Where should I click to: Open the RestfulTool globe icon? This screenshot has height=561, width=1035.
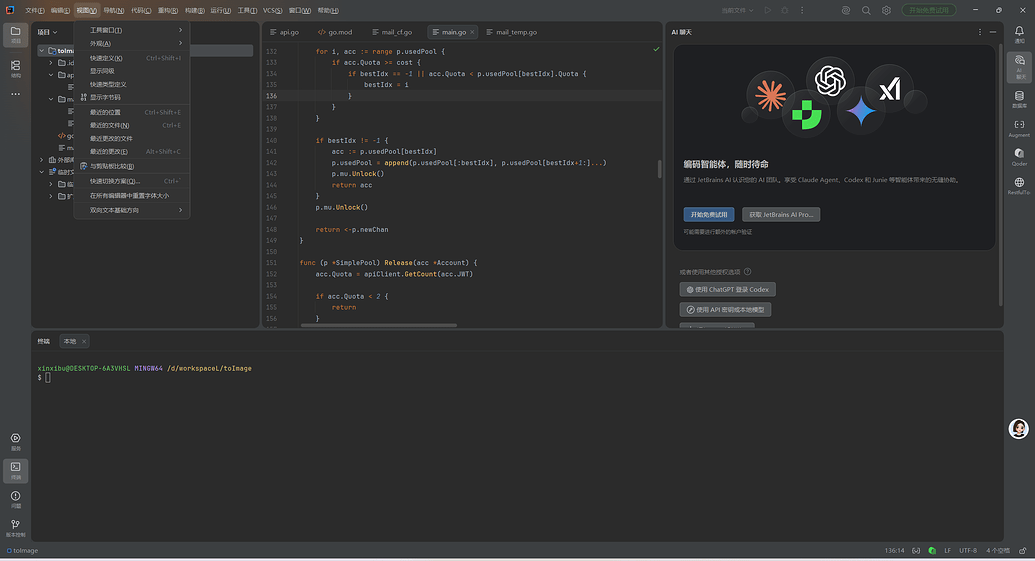pos(1019,185)
